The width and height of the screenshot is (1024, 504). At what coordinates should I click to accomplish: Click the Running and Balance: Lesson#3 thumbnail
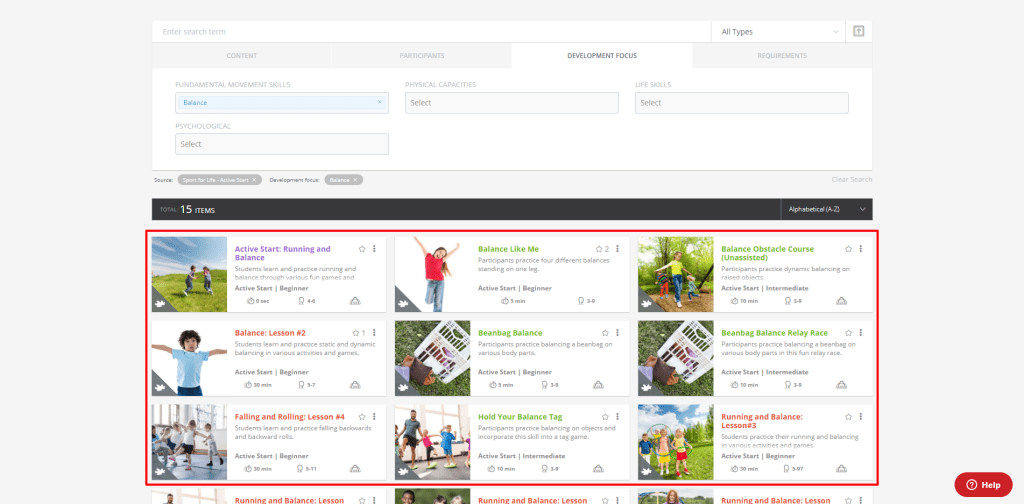(x=675, y=442)
